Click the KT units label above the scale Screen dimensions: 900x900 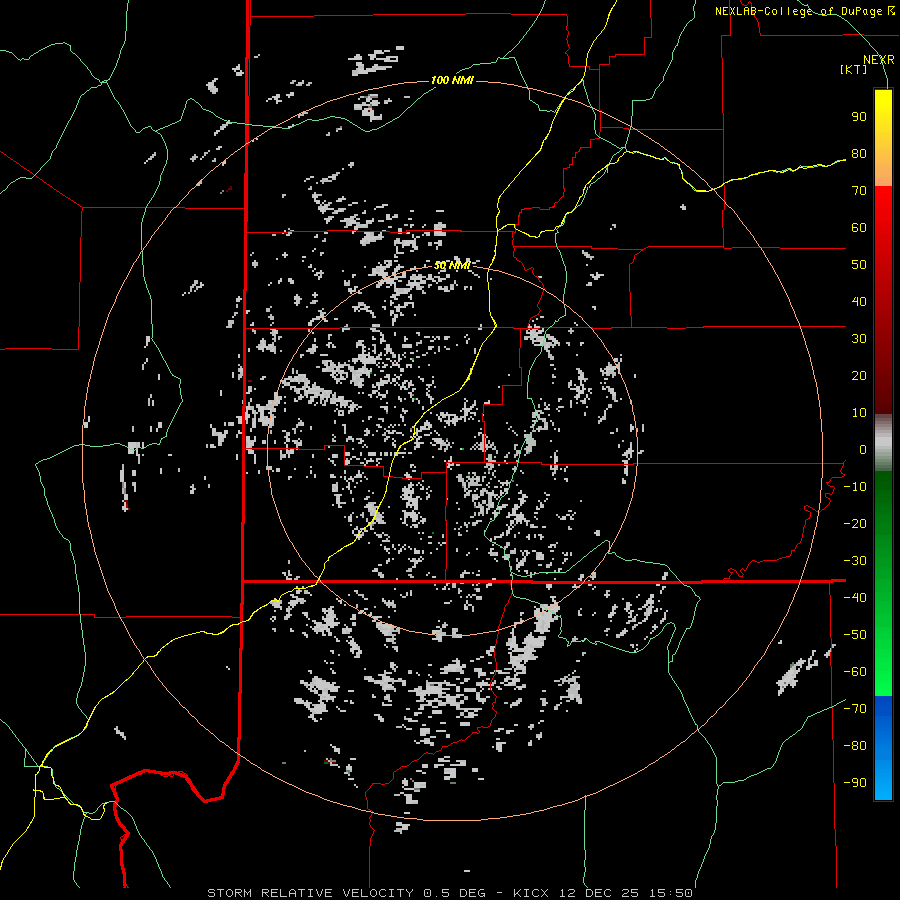(854, 69)
